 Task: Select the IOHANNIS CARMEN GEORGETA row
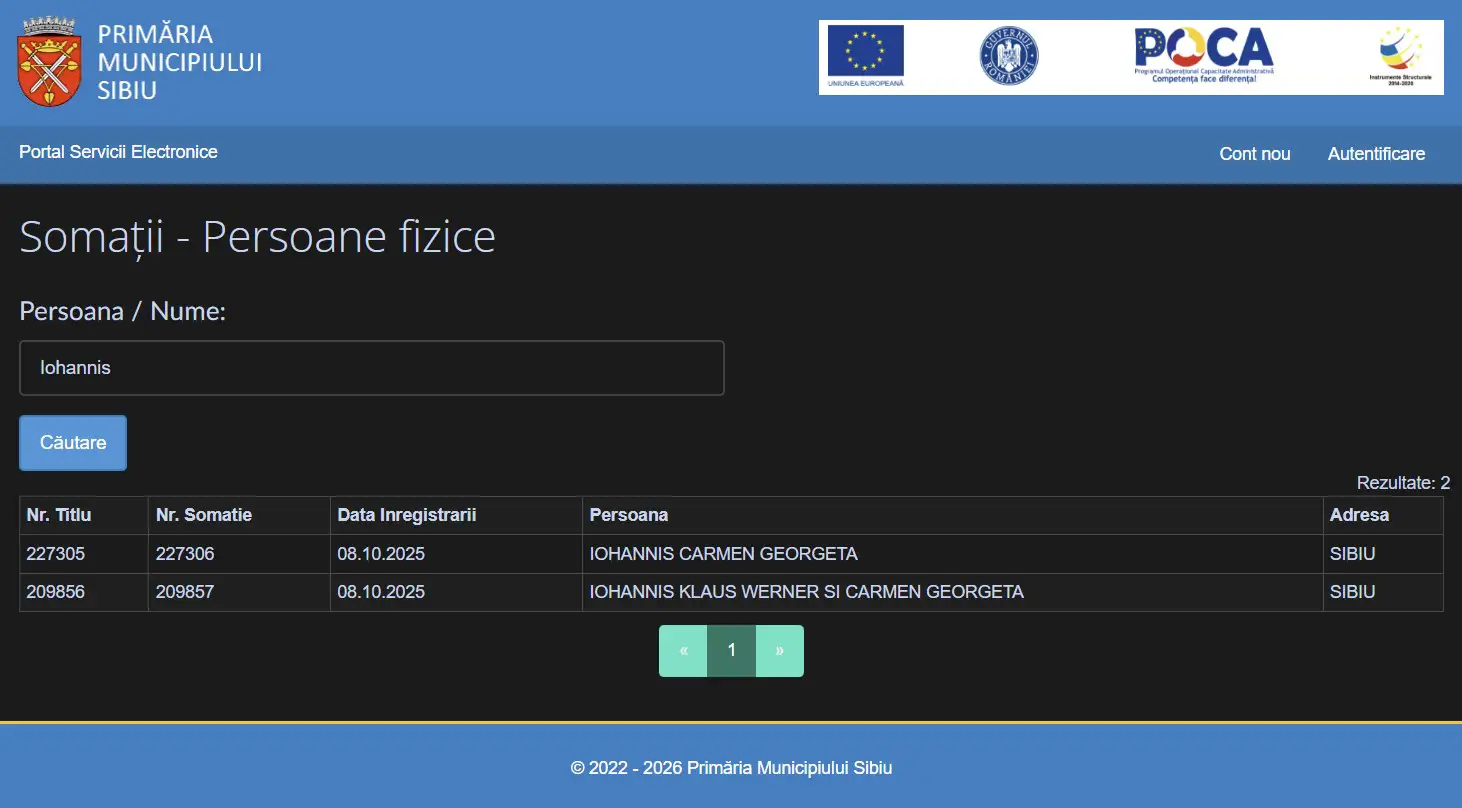731,554
